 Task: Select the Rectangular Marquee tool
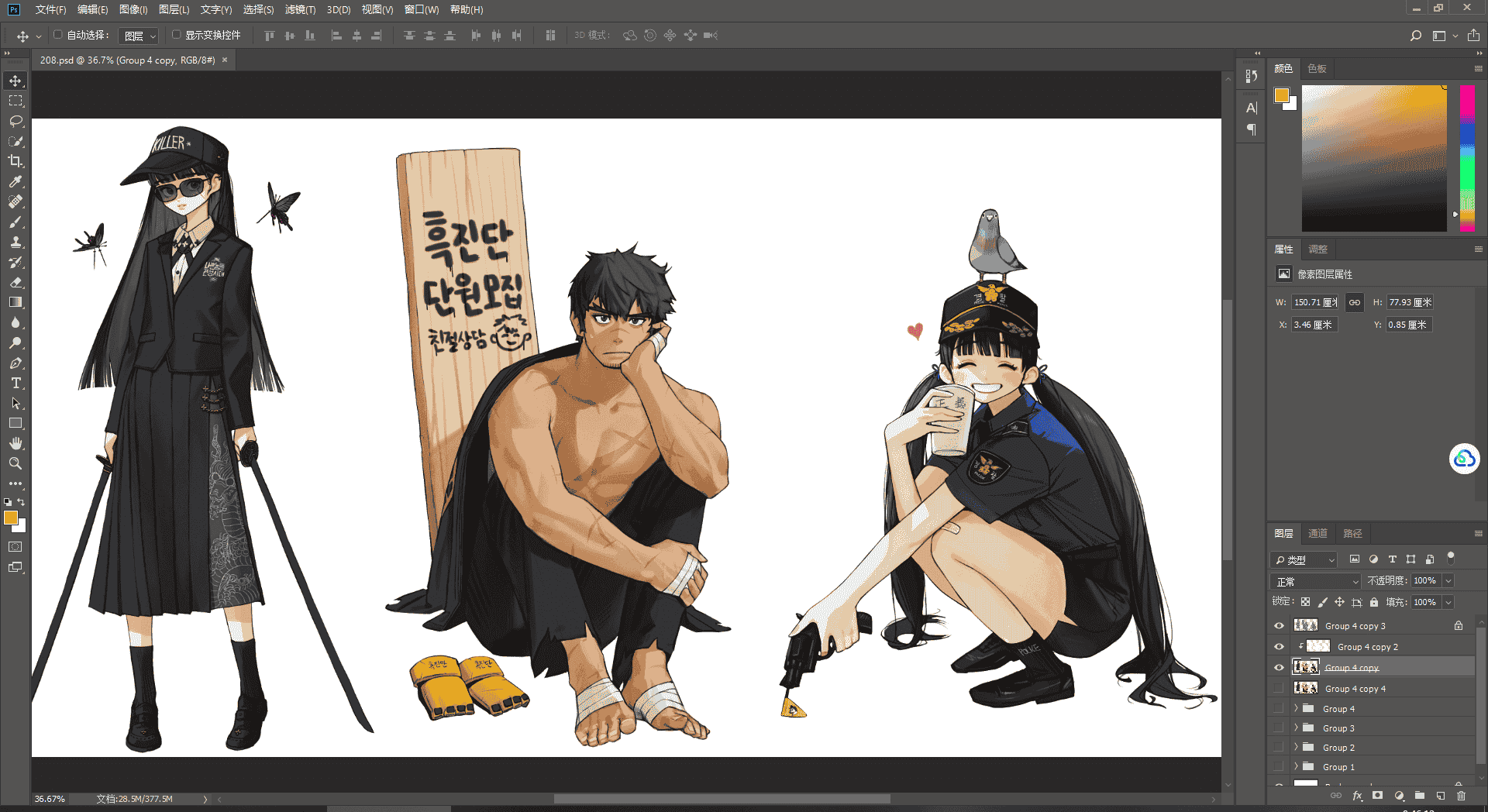[15, 101]
